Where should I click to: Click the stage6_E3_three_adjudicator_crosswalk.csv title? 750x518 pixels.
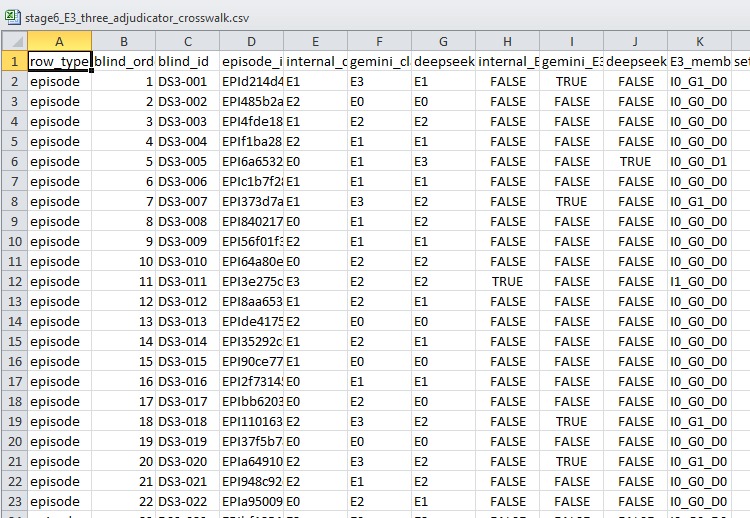tap(137, 18)
